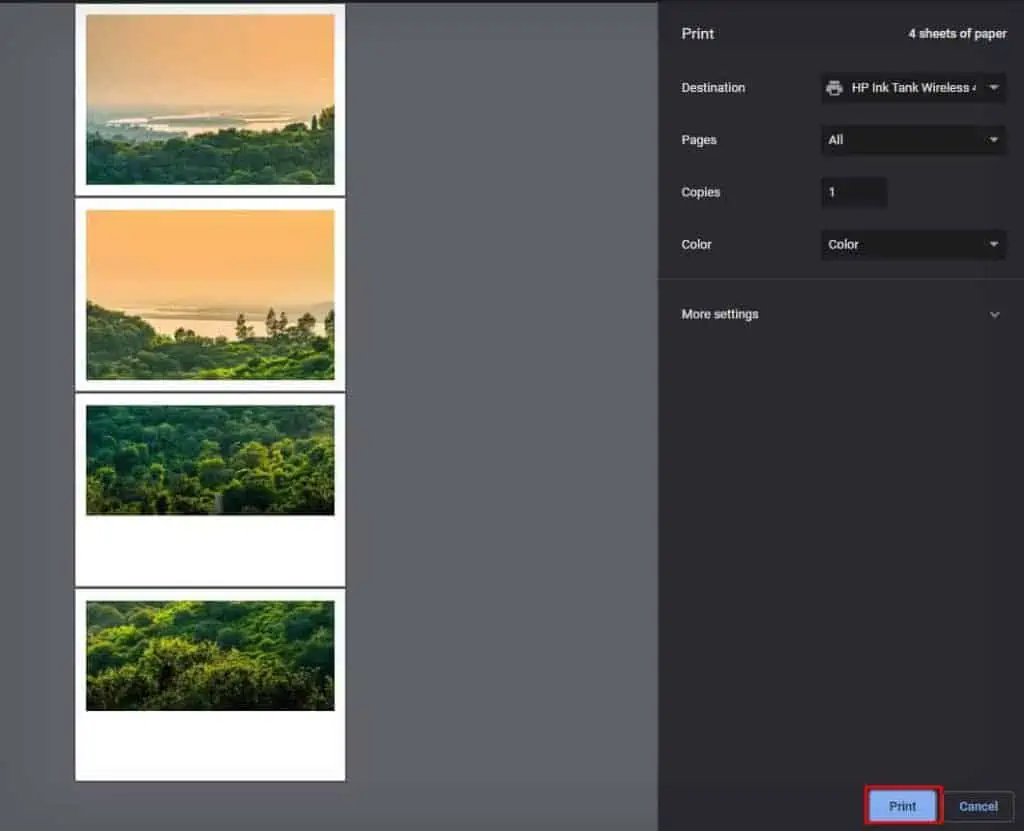Image resolution: width=1024 pixels, height=831 pixels.
Task: Click the All value in Pages selector
Action: pos(836,140)
